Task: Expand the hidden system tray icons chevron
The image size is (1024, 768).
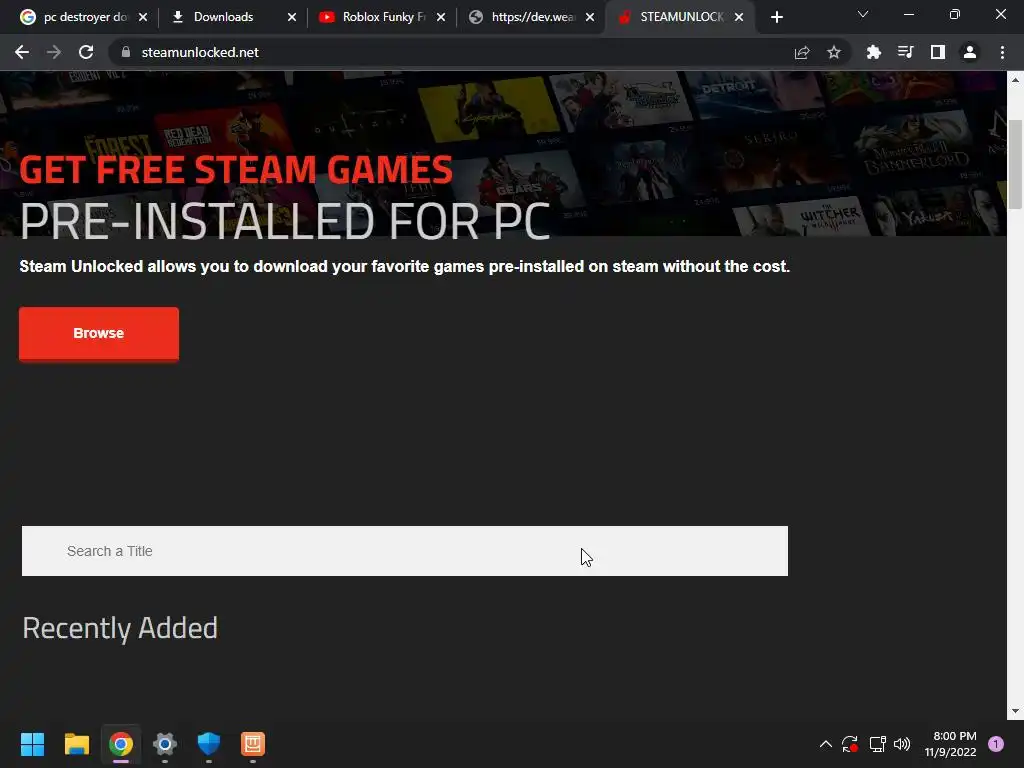Action: [825, 744]
